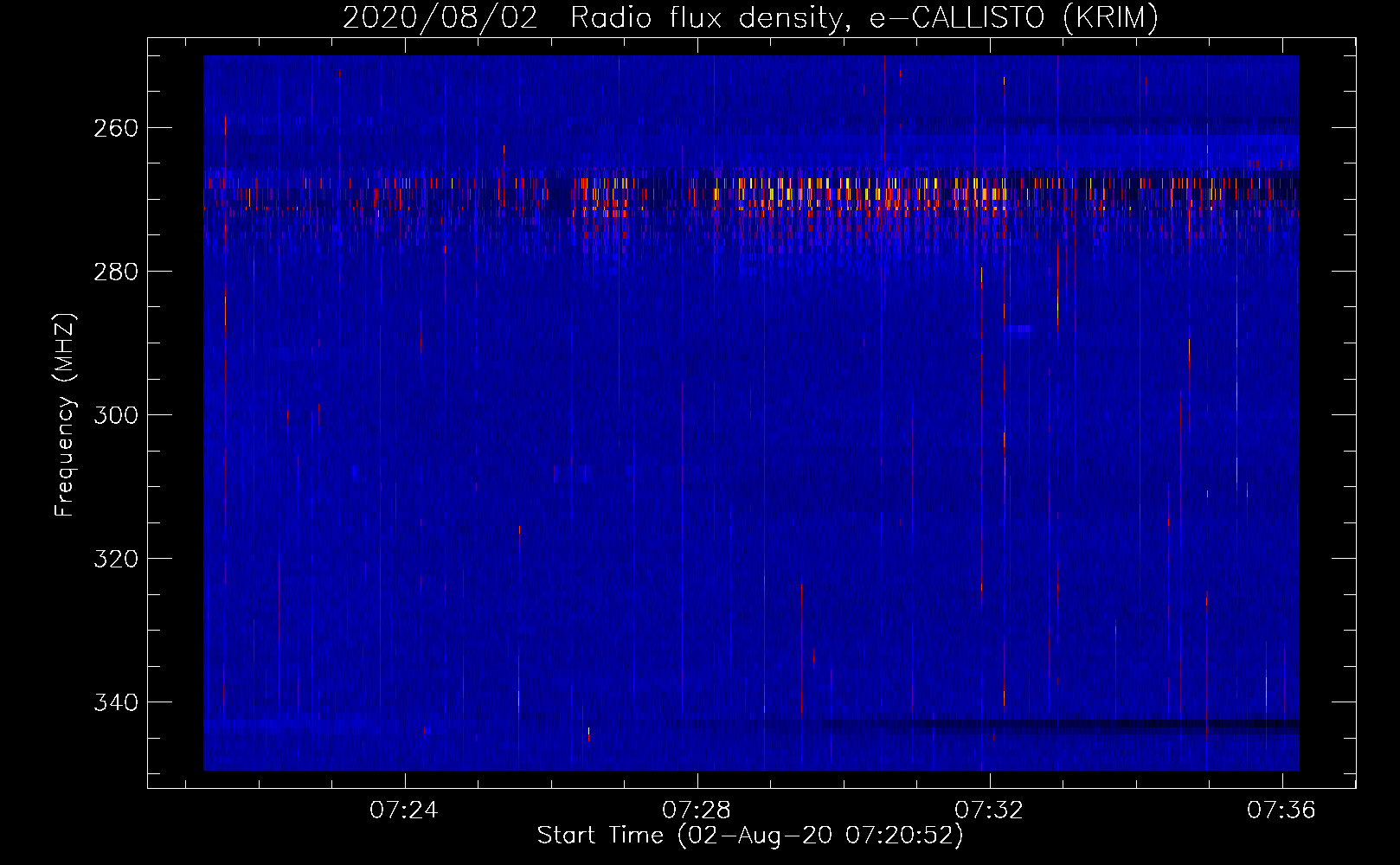Click the 320 frequency tick label
This screenshot has width=1400, height=865.
pos(116,559)
